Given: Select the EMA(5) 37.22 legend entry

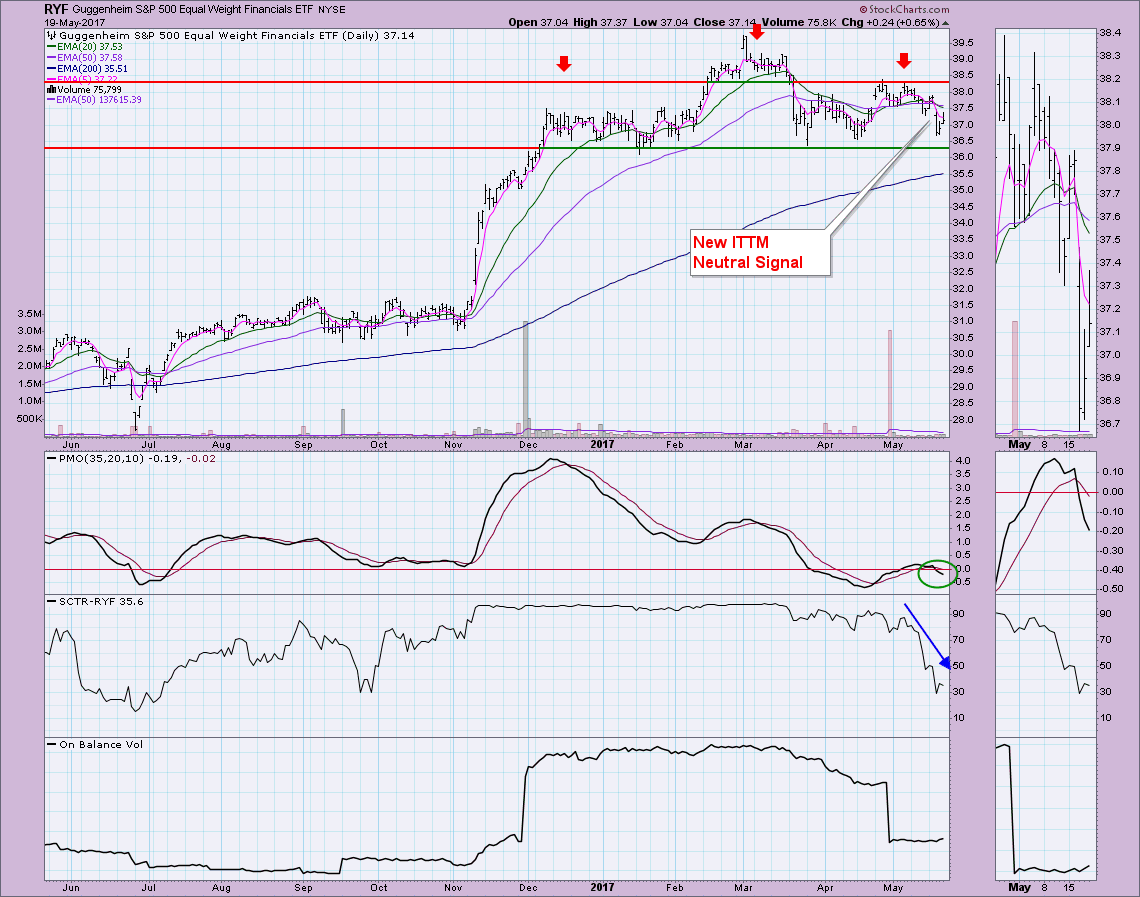Looking at the screenshot, I should click(x=82, y=79).
